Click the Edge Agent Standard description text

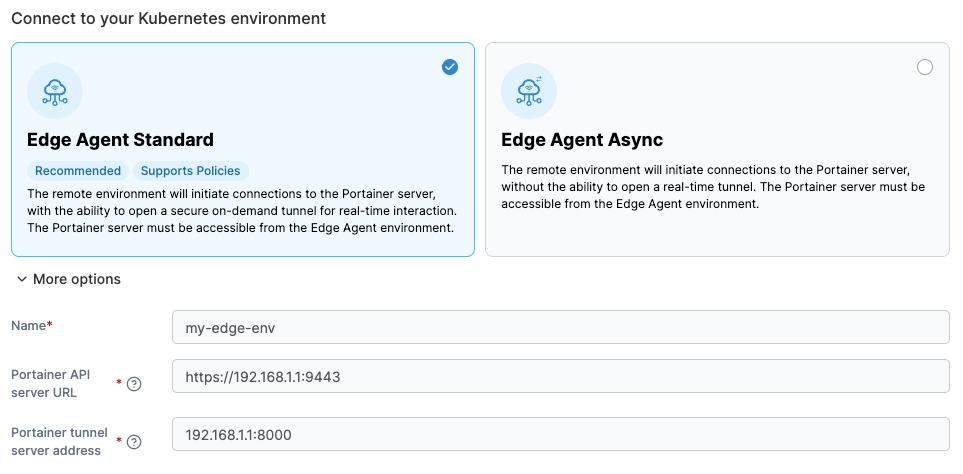(x=241, y=210)
